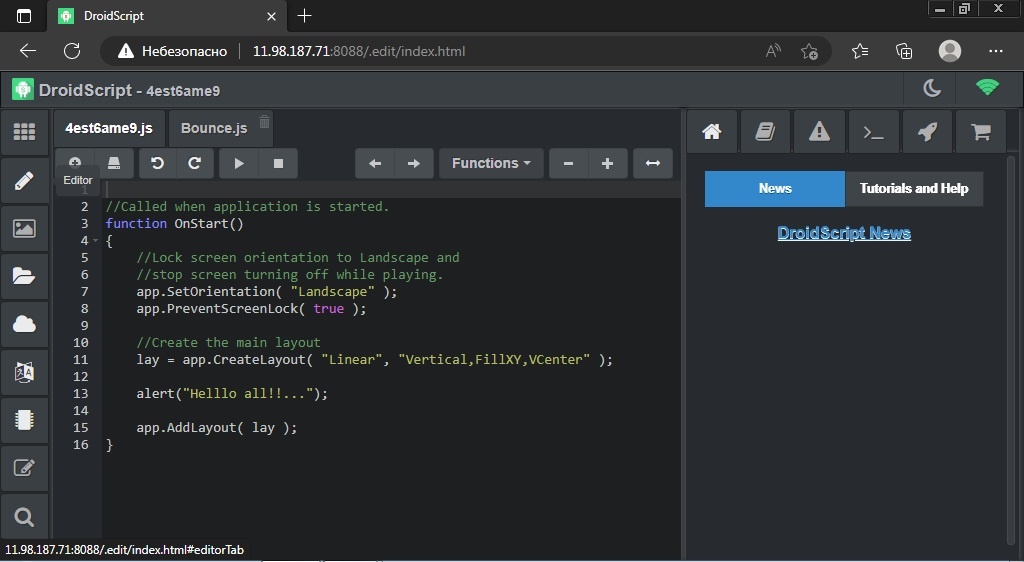Click the function OnStart() line
Viewport: 1024px width, 562px height.
(x=174, y=223)
